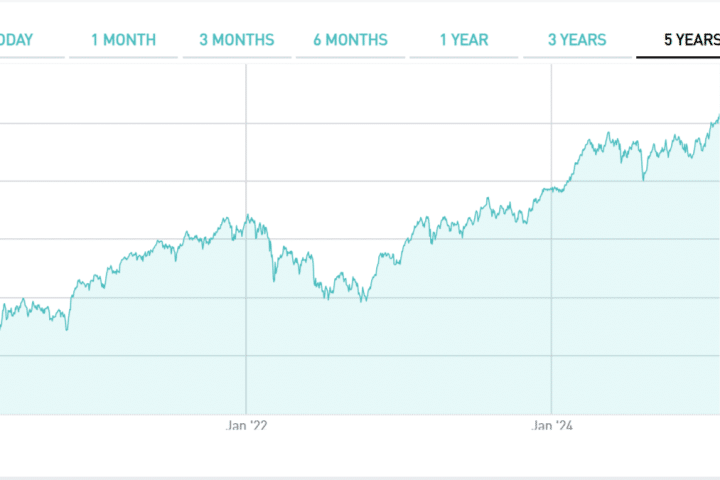Image resolution: width=720 pixels, height=480 pixels.
Task: Click the Jan '24 axis label
Action: (552, 425)
